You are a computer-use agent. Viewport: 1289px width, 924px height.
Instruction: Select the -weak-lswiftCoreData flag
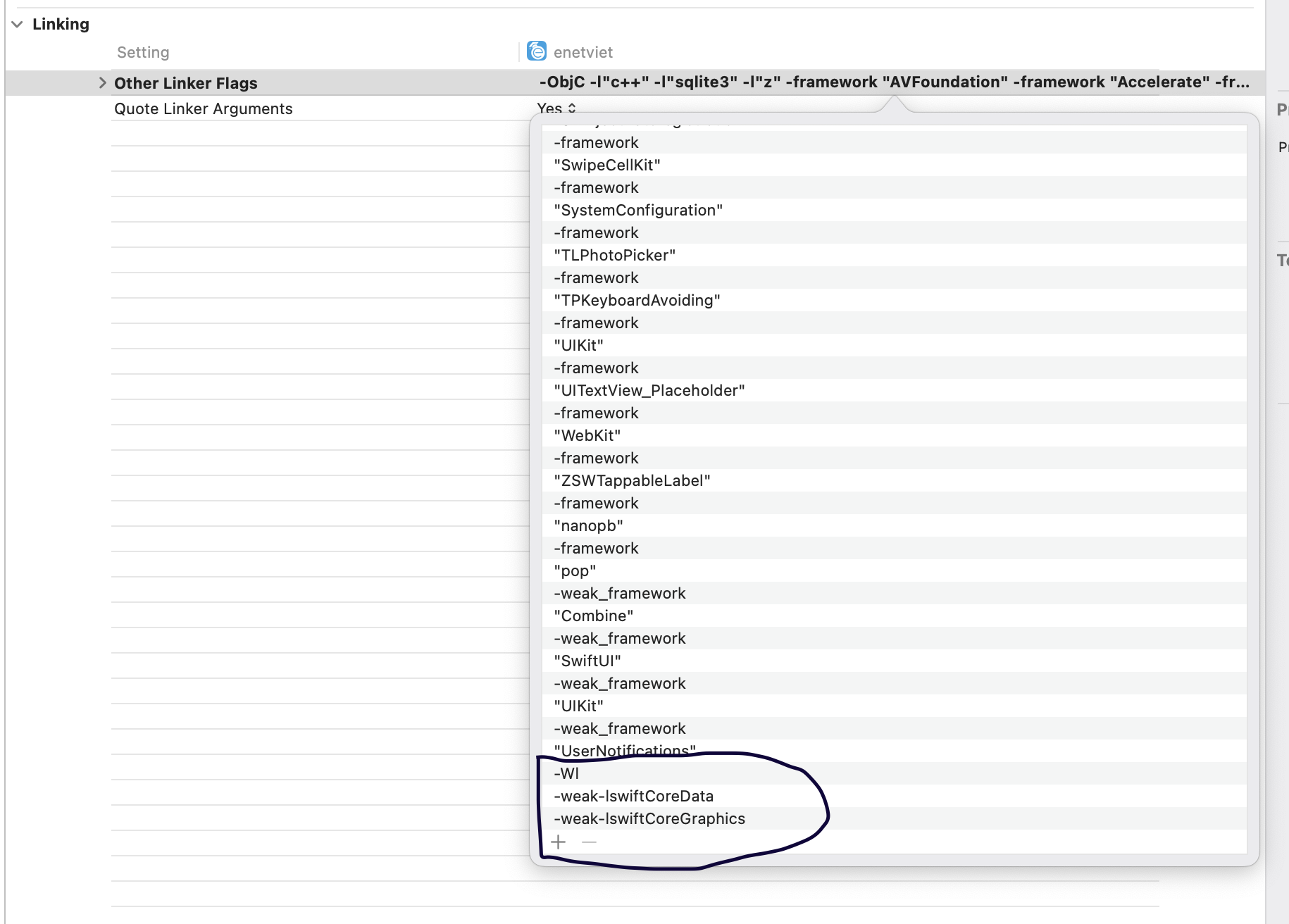[633, 797]
